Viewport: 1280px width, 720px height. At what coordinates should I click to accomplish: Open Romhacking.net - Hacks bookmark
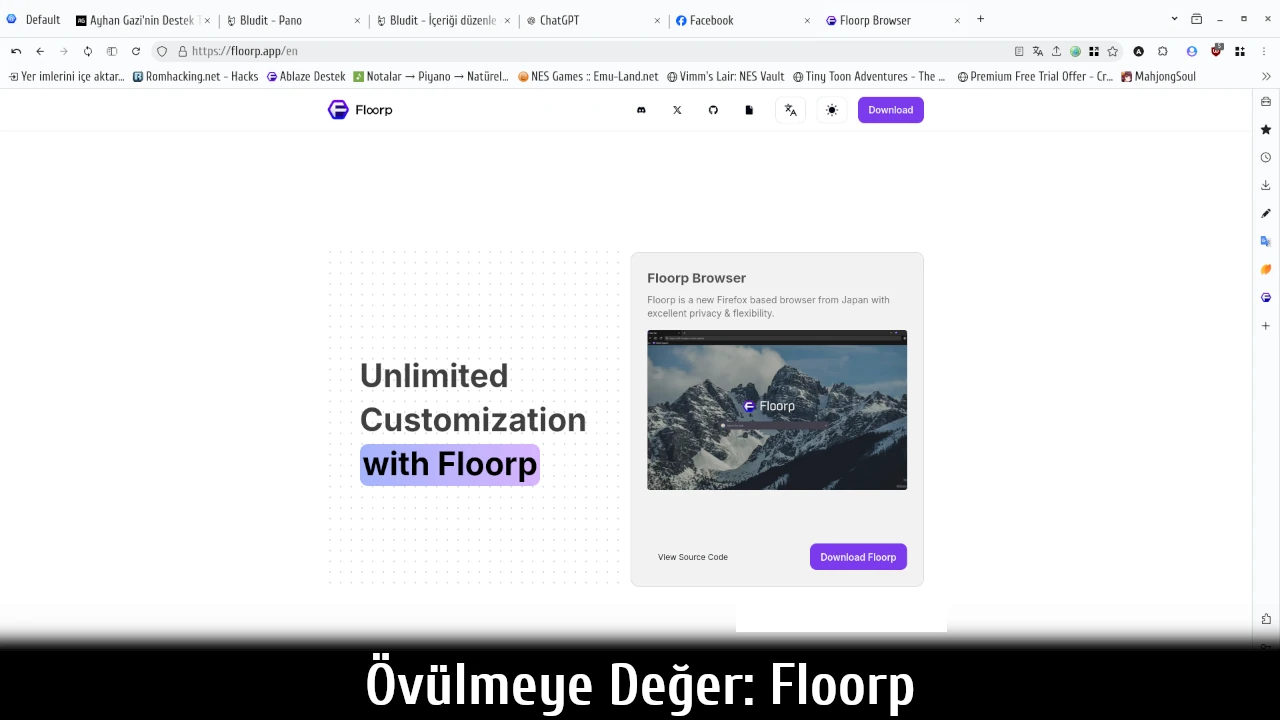point(195,76)
